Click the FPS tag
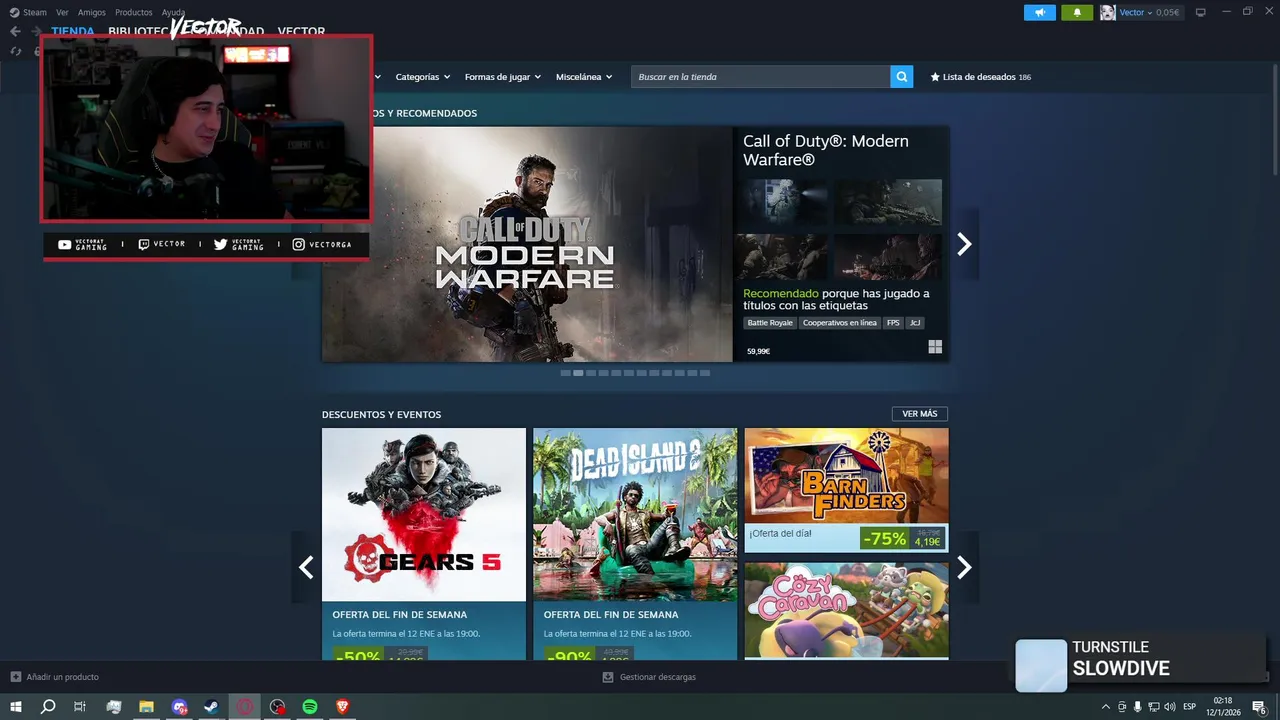This screenshot has height=720, width=1280. [x=893, y=323]
